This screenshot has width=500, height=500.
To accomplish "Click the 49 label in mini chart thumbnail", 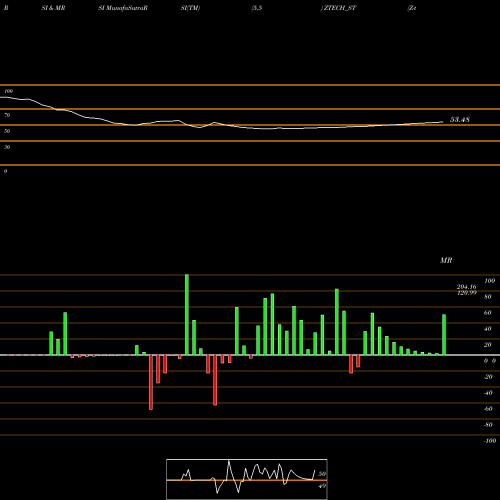I will (322, 486).
